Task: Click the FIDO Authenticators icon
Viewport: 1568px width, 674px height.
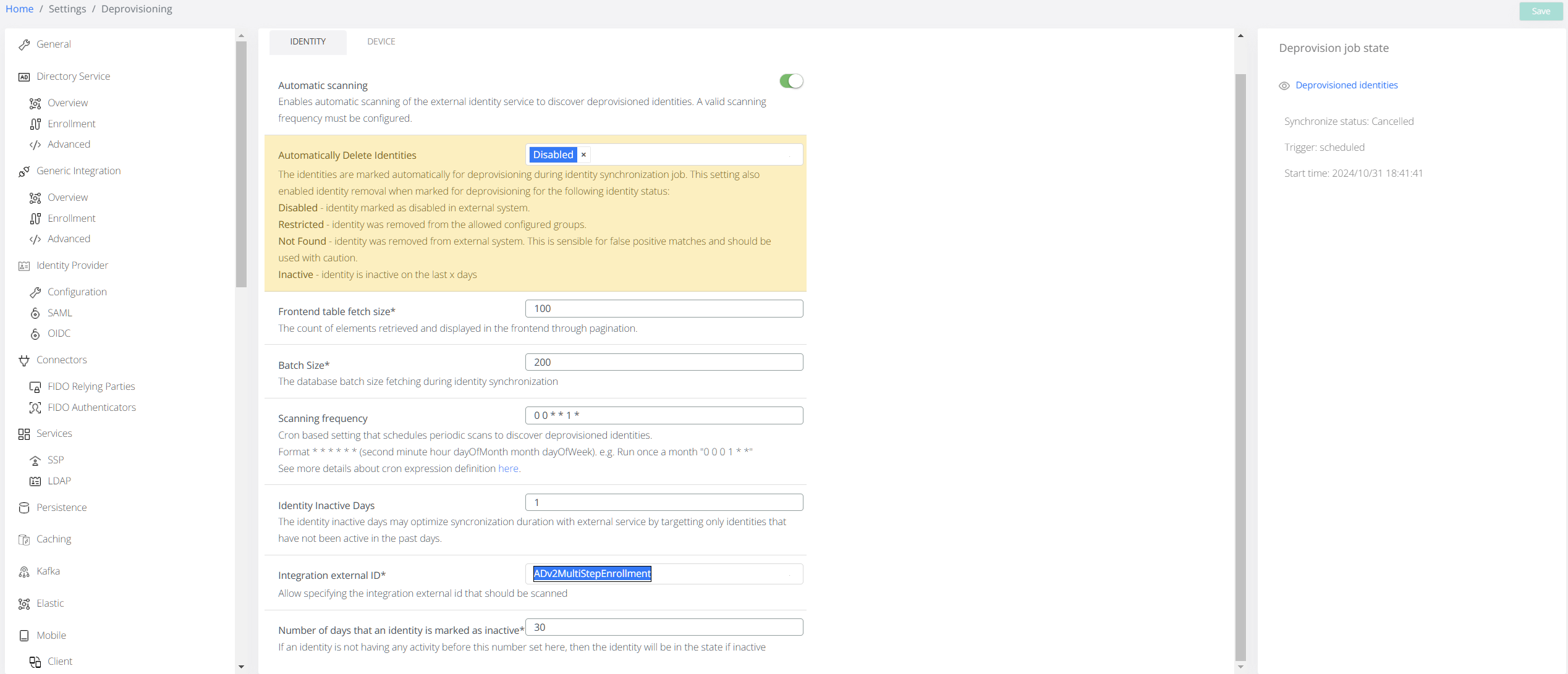Action: point(35,408)
